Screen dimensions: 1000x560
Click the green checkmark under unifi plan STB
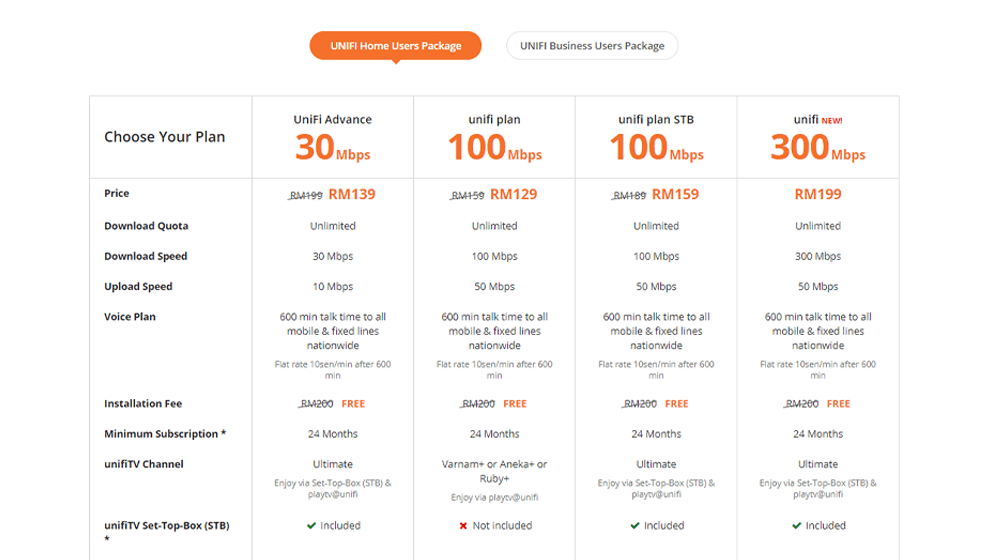[x=635, y=526]
